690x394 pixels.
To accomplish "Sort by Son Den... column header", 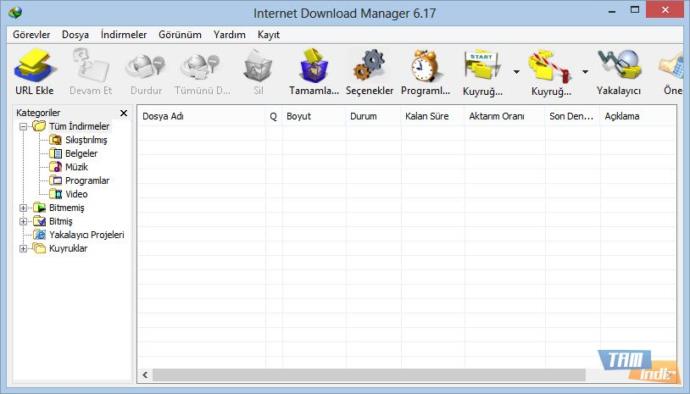I will (572, 116).
